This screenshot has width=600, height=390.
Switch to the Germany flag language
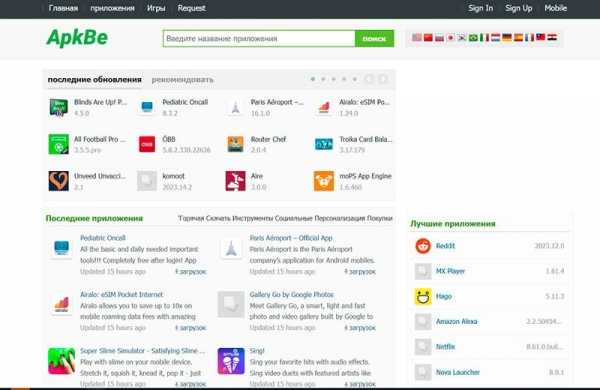coord(507,38)
